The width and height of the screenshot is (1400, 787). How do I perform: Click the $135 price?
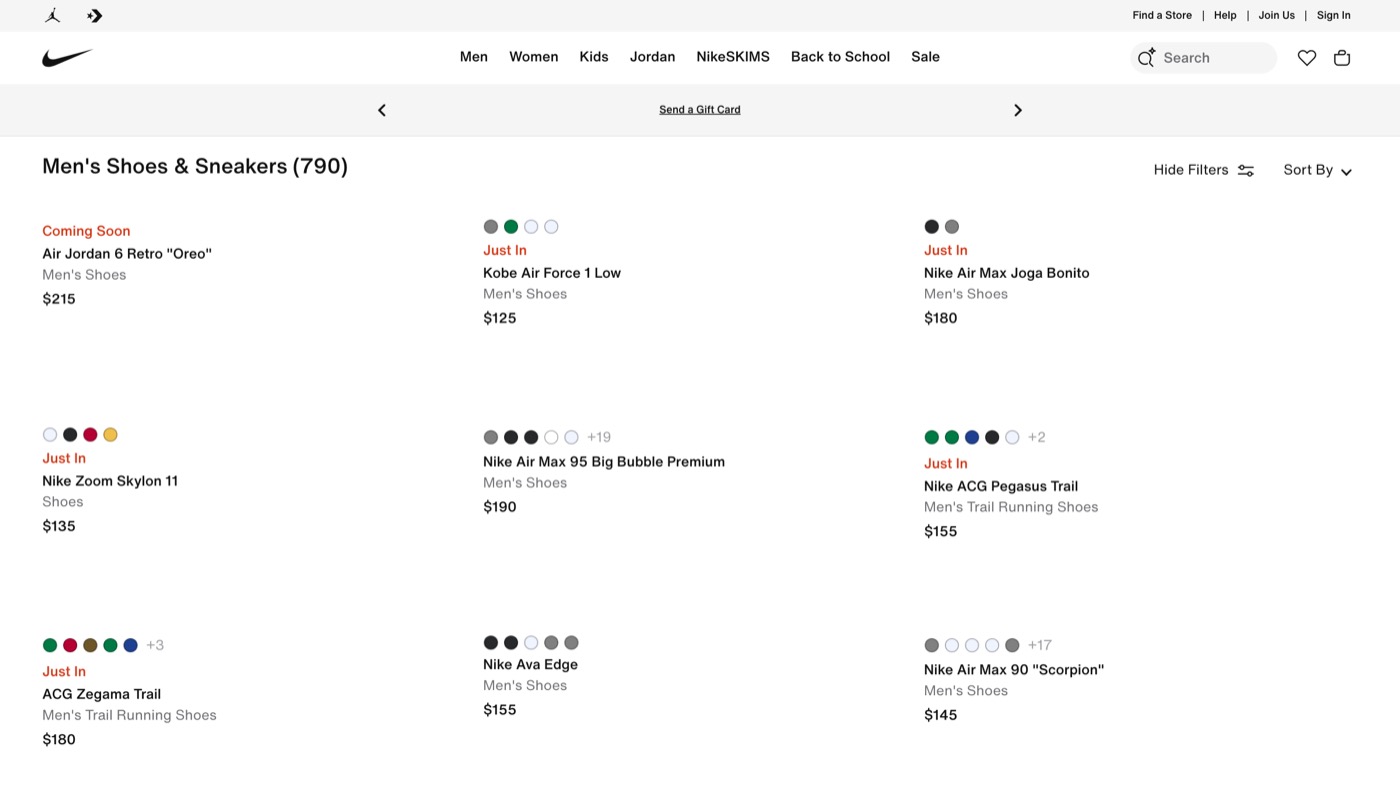coord(59,526)
